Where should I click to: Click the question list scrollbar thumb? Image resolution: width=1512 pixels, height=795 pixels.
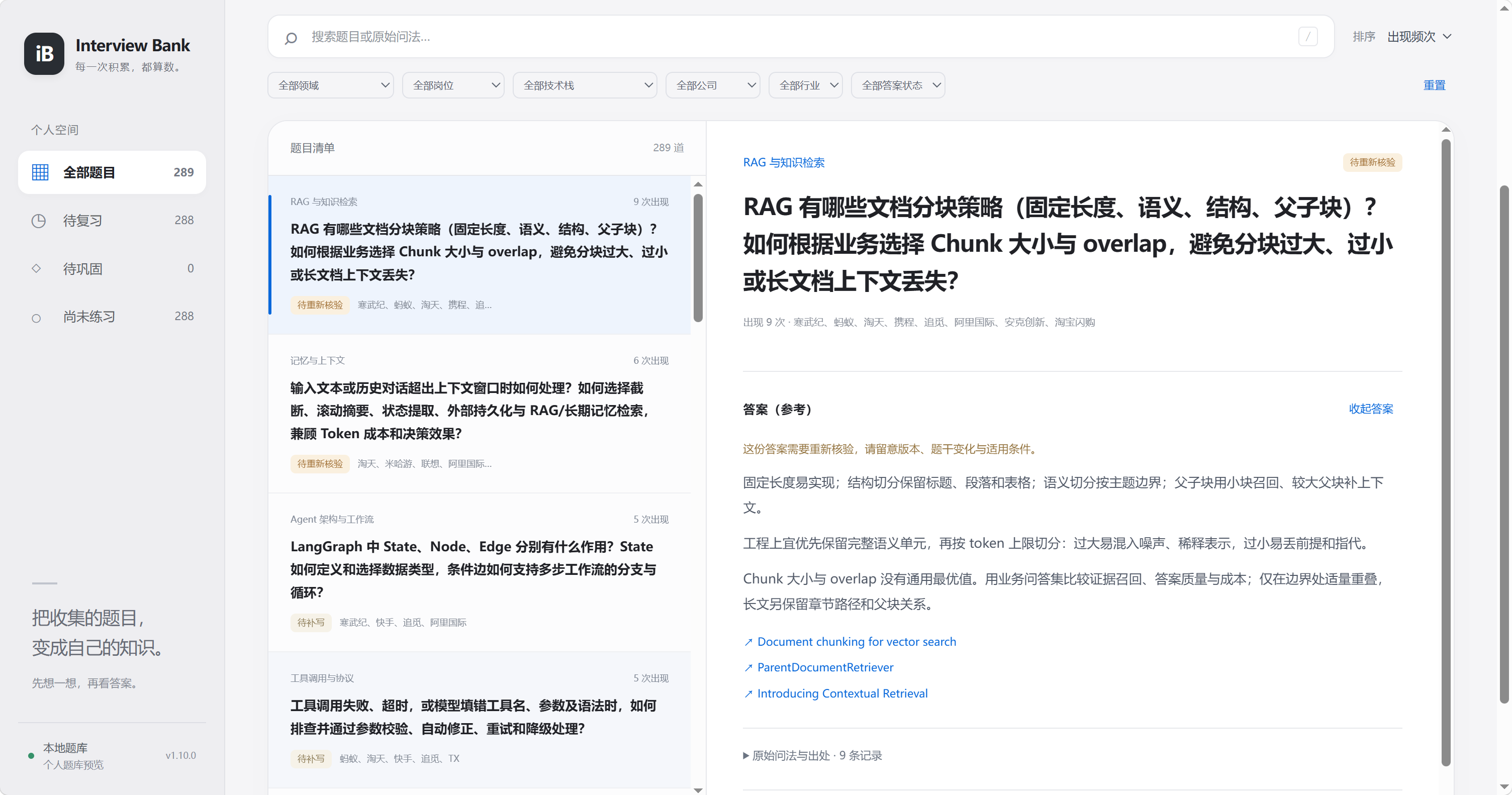click(x=698, y=258)
